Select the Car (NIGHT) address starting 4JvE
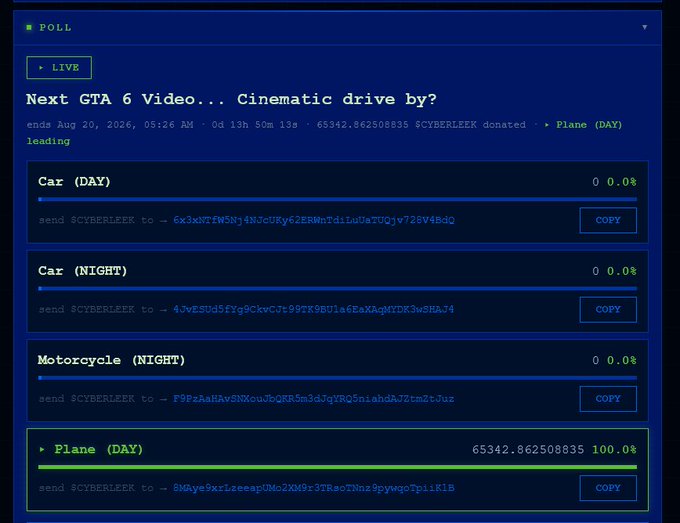This screenshot has height=523, width=680. [x=313, y=310]
